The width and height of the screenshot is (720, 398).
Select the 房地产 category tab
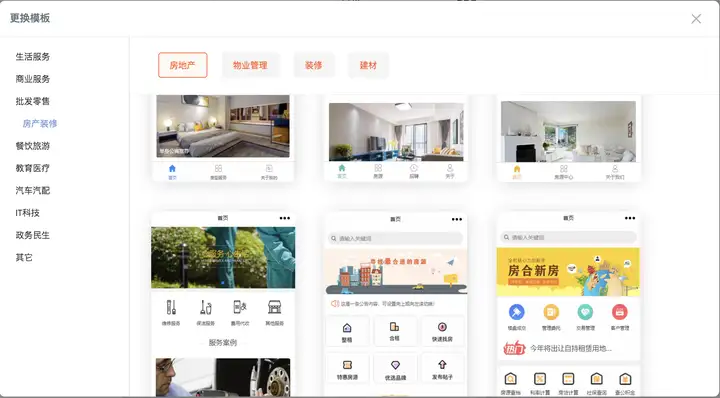183,65
